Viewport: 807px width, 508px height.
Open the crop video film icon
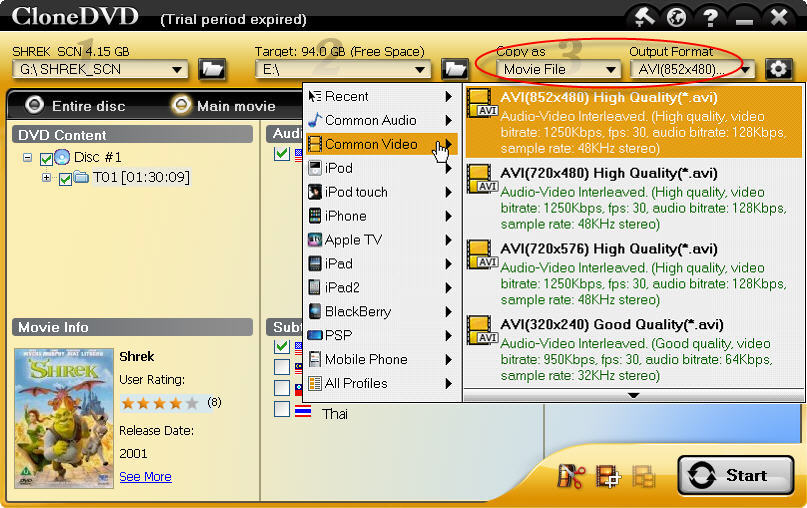608,476
